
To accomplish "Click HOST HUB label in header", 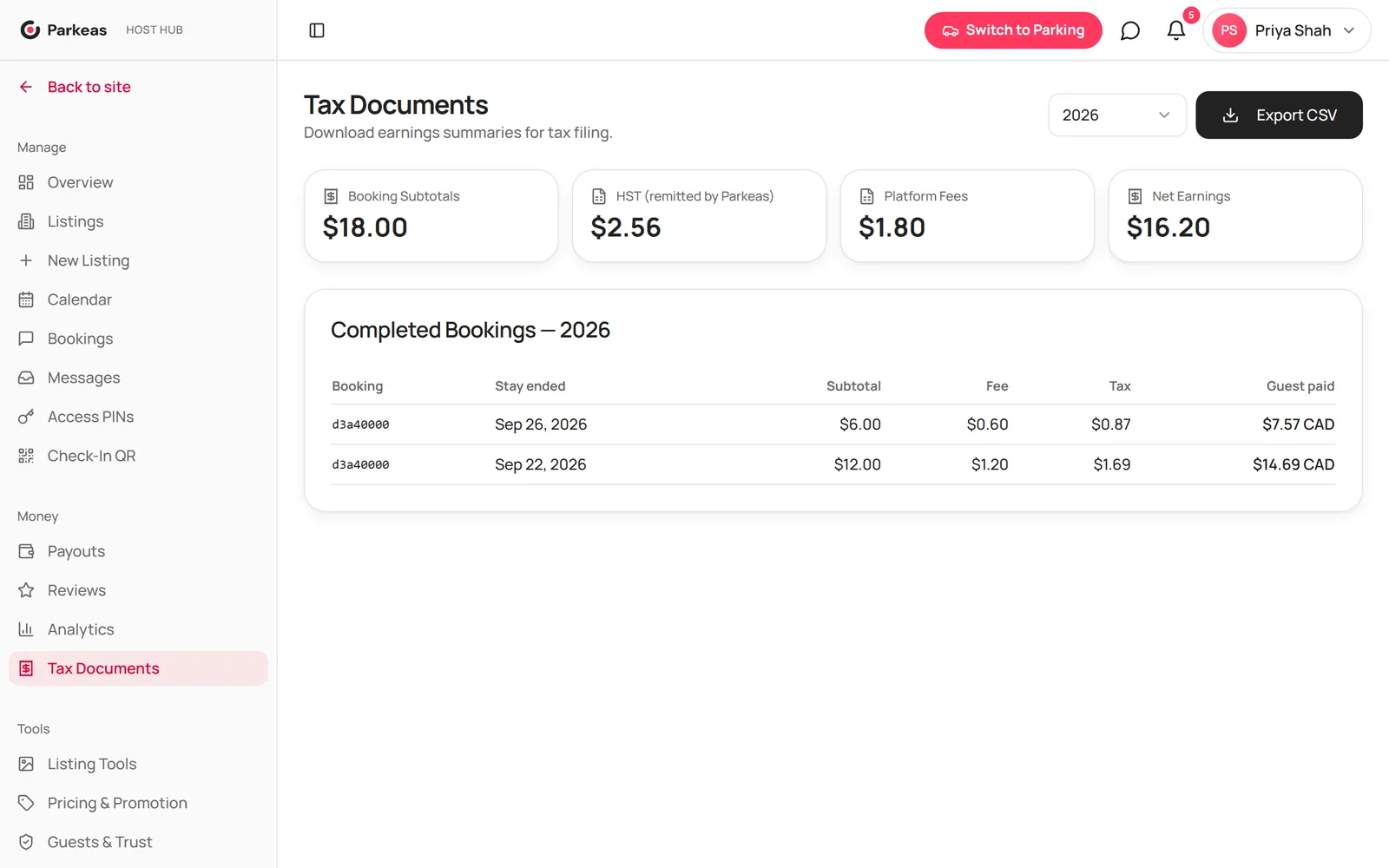I will [x=155, y=30].
